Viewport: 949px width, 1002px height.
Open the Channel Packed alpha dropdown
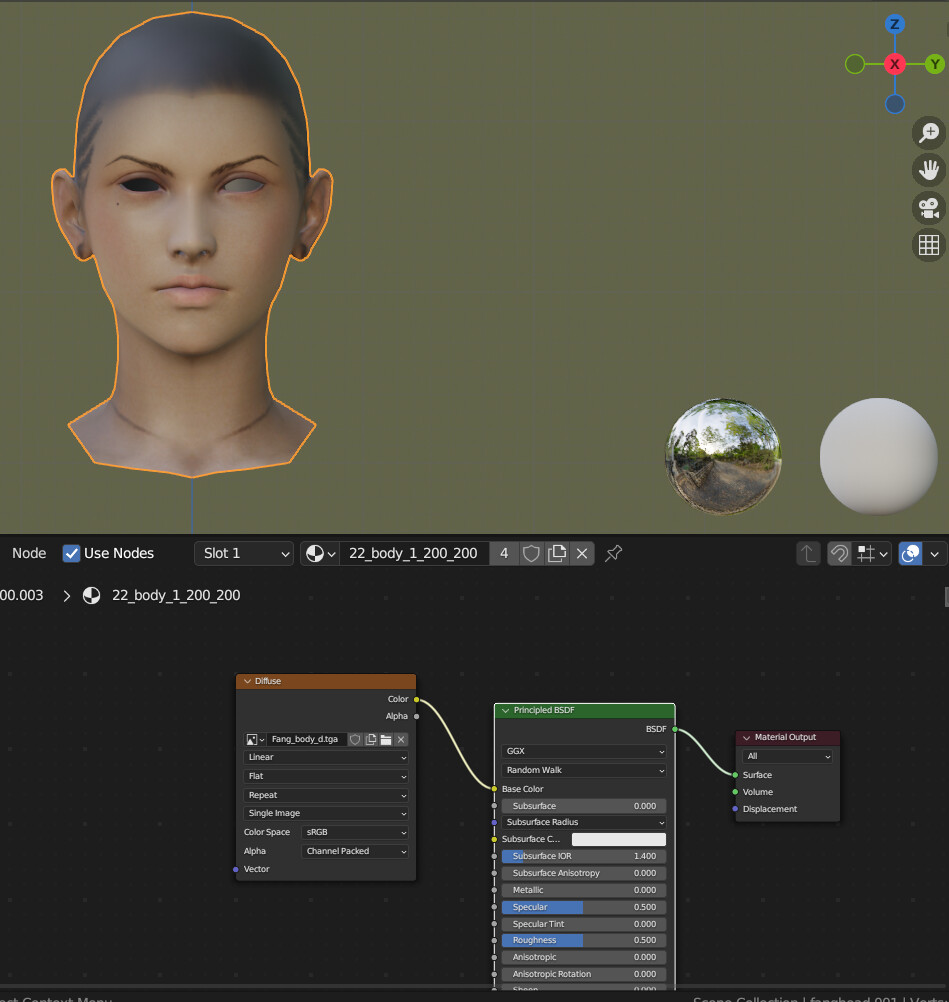355,851
